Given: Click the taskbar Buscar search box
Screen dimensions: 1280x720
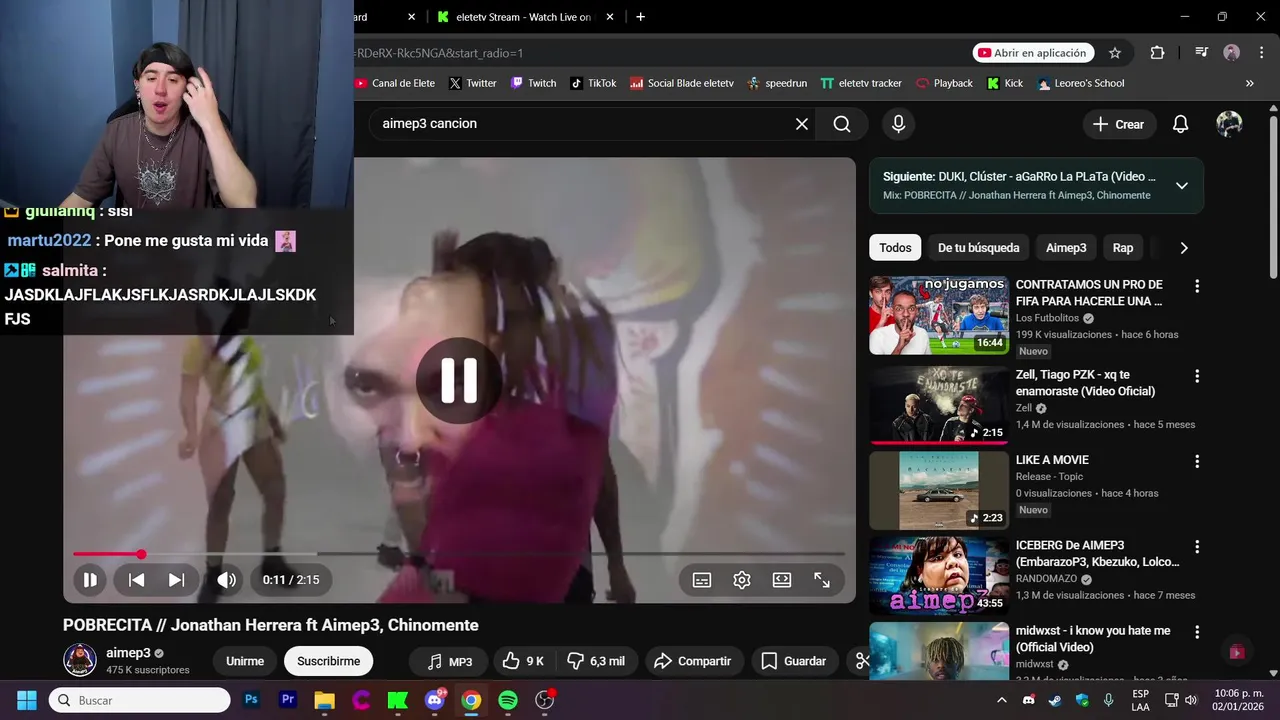Looking at the screenshot, I should 140,700.
